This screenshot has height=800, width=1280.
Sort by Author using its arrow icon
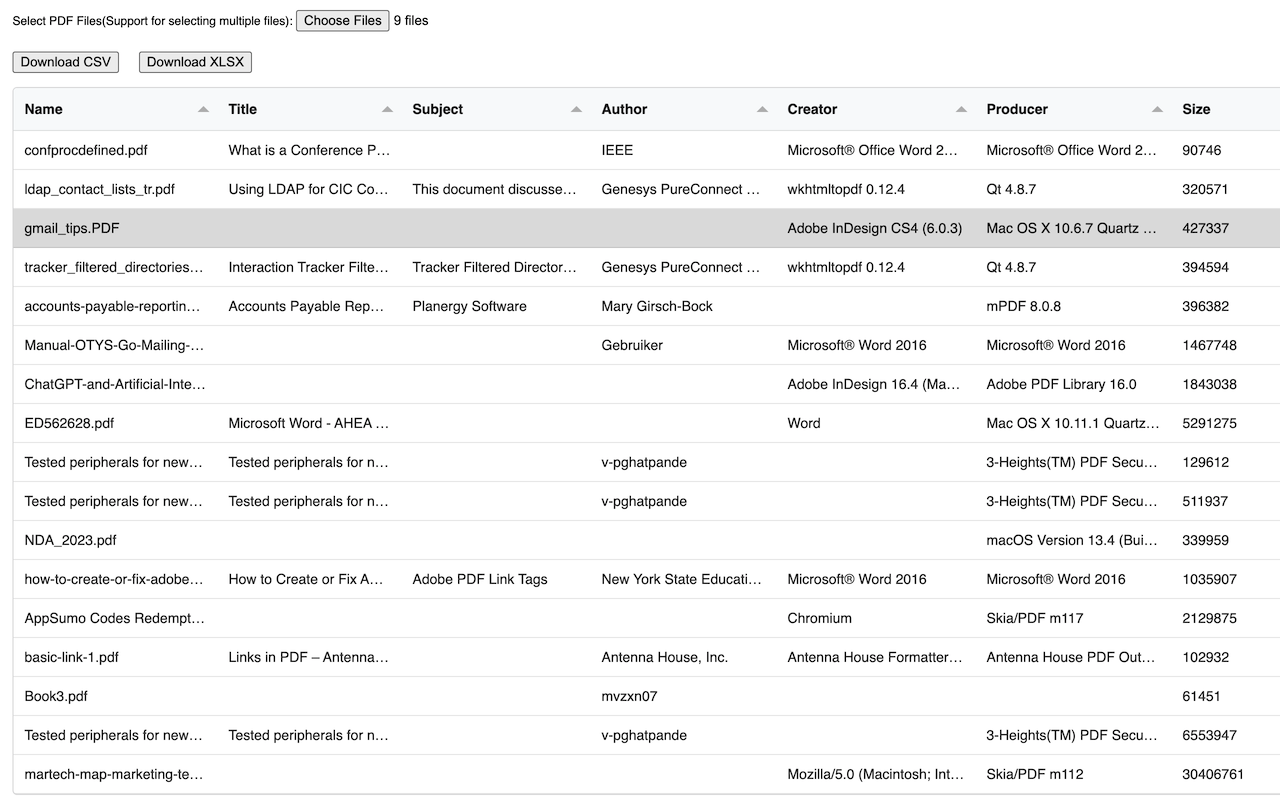762,109
